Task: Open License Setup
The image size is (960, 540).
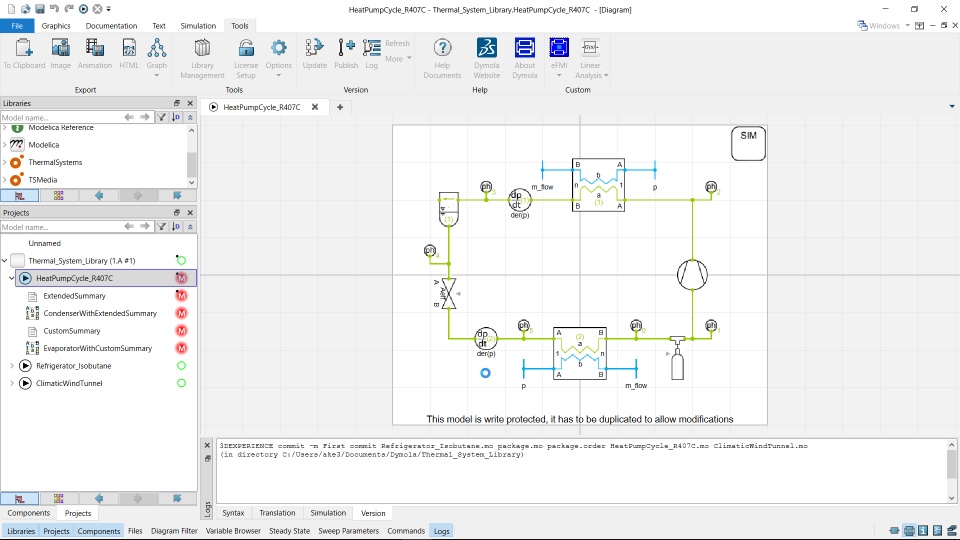Action: click(246, 58)
